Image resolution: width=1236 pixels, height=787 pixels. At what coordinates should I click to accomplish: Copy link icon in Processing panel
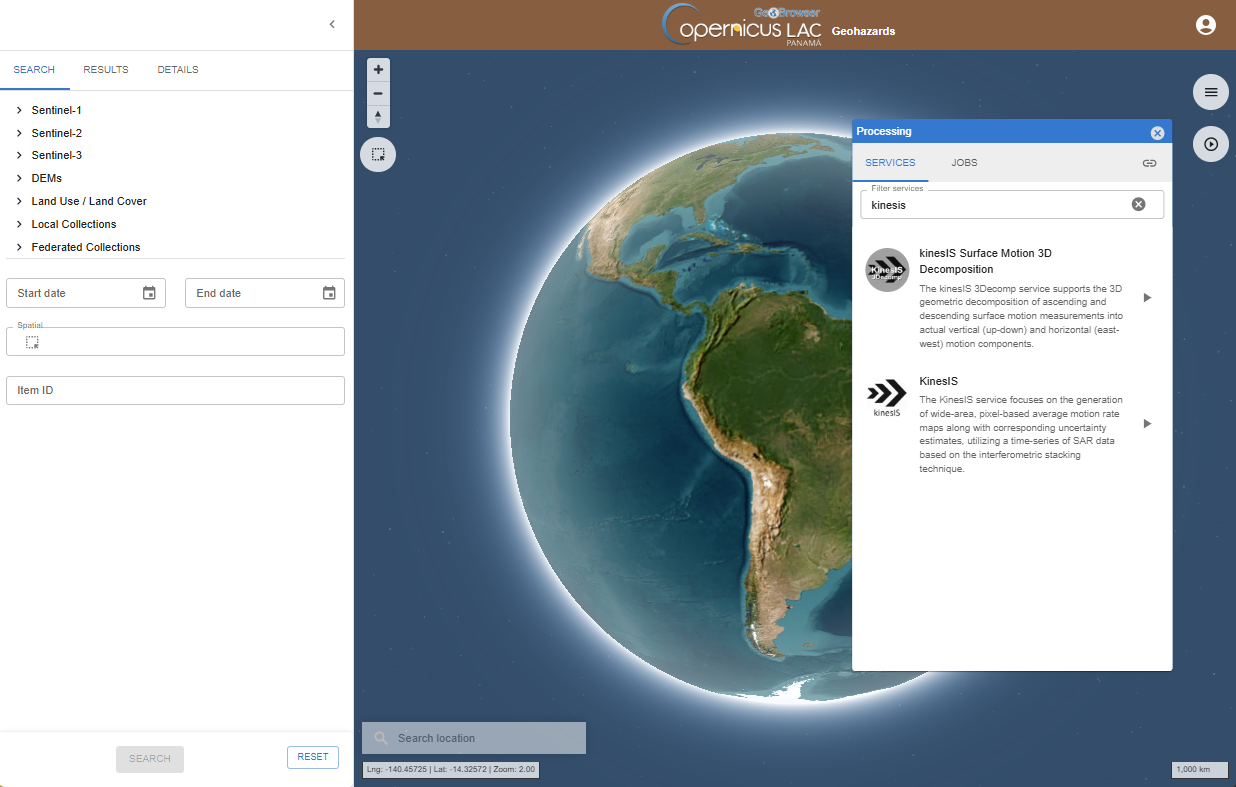(1149, 163)
